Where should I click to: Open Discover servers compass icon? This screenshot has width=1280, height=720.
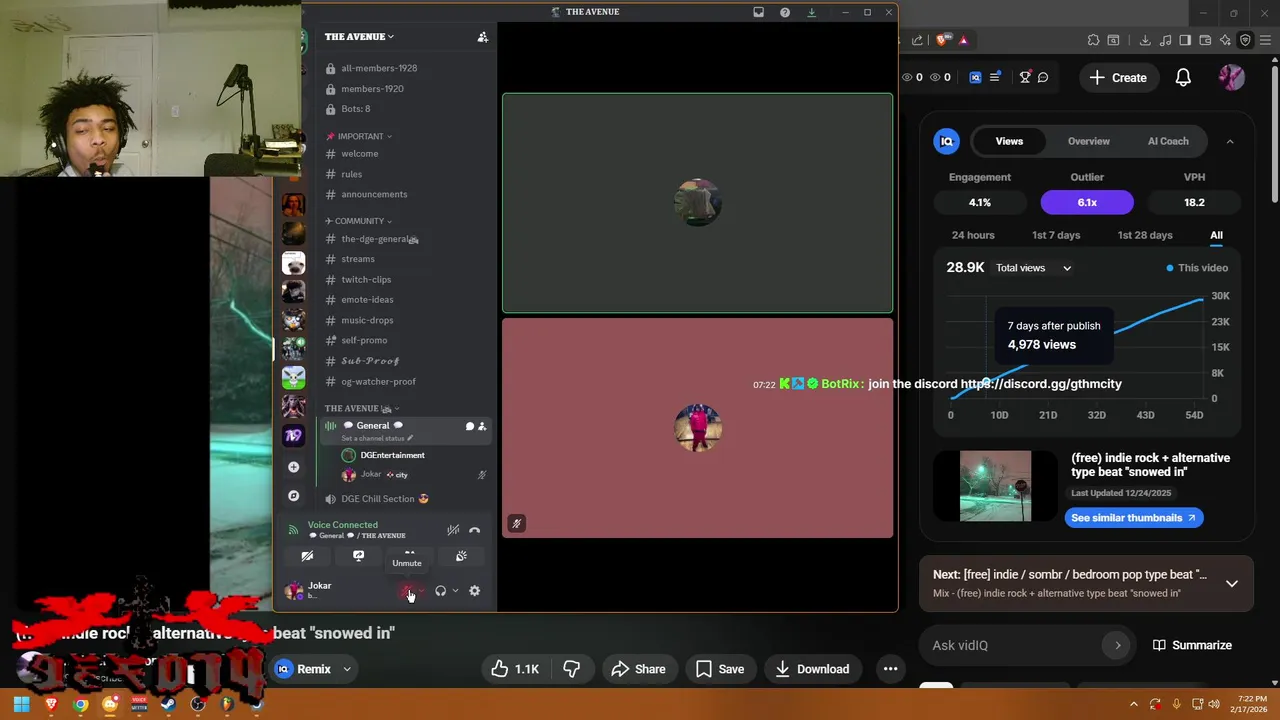coord(293,495)
